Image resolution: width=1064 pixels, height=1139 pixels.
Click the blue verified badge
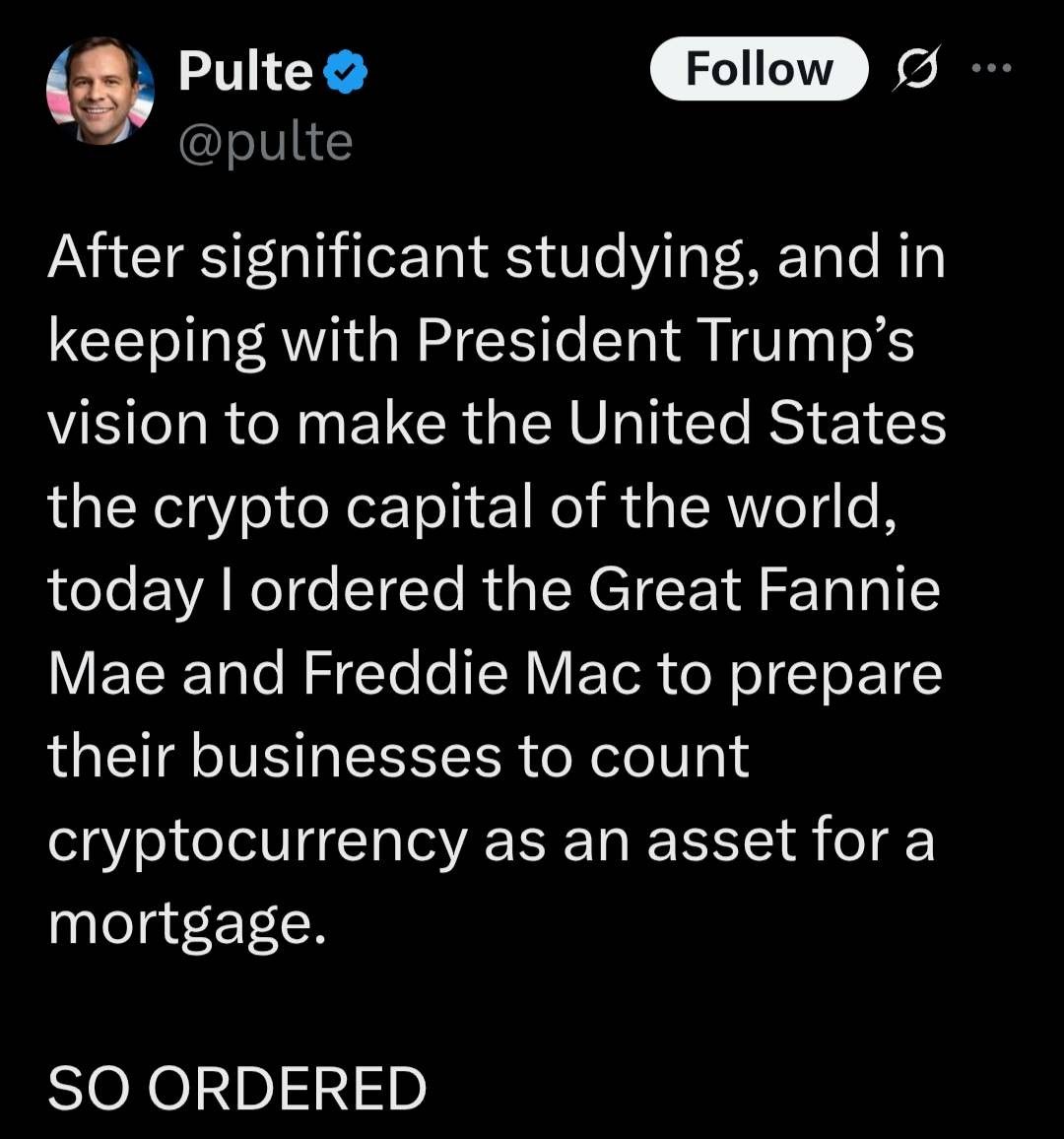pyautogui.click(x=346, y=72)
